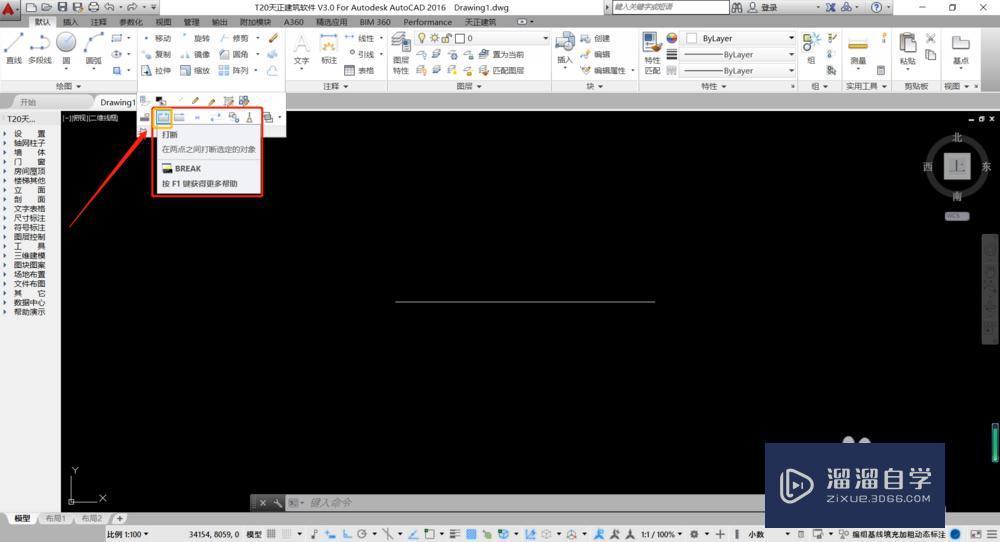Viewport: 1000px width, 542px height.
Task: Click the Insert block (插入) icon
Action: (564, 48)
